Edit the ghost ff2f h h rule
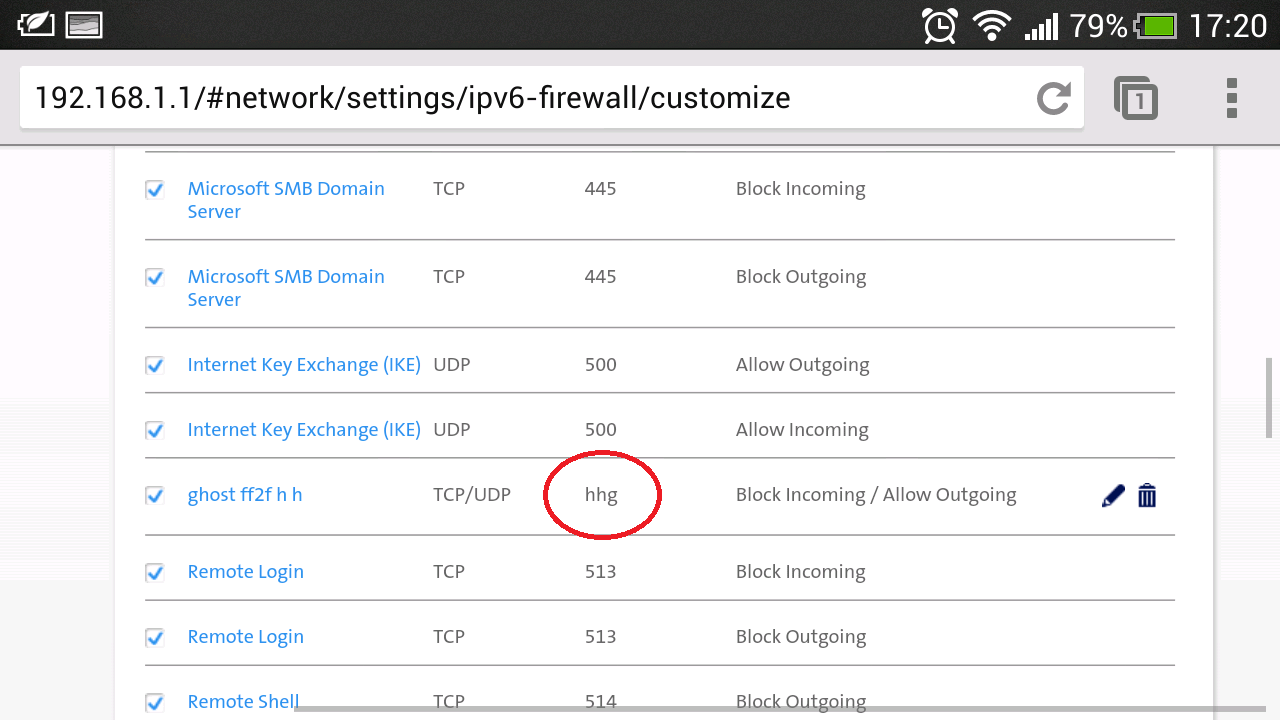Image resolution: width=1280 pixels, height=720 pixels. (1112, 495)
